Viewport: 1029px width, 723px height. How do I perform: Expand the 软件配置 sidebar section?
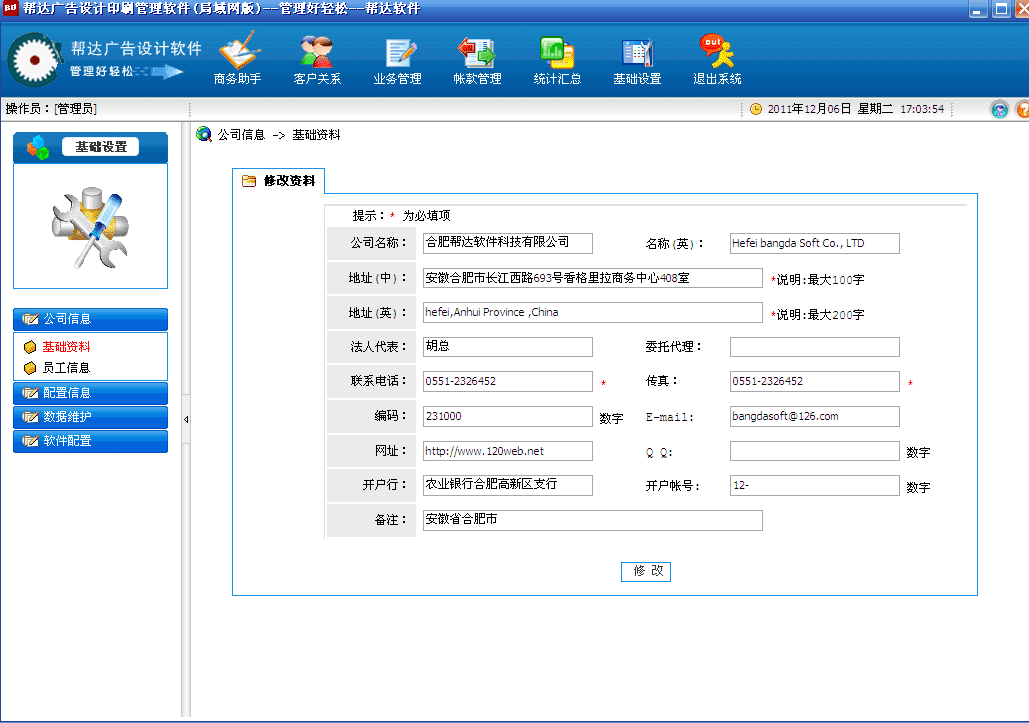click(91, 442)
